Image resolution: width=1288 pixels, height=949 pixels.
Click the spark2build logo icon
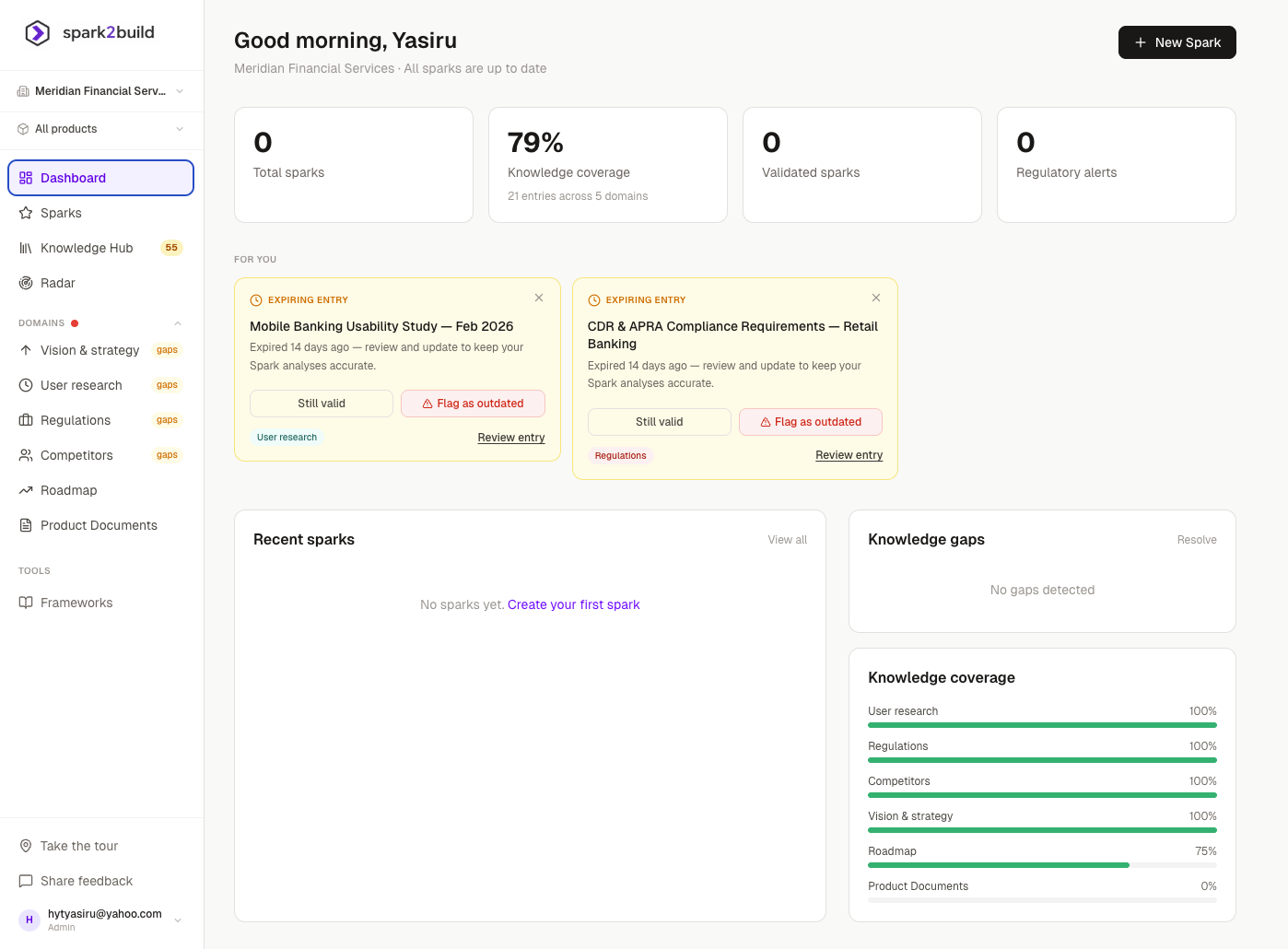coord(37,33)
